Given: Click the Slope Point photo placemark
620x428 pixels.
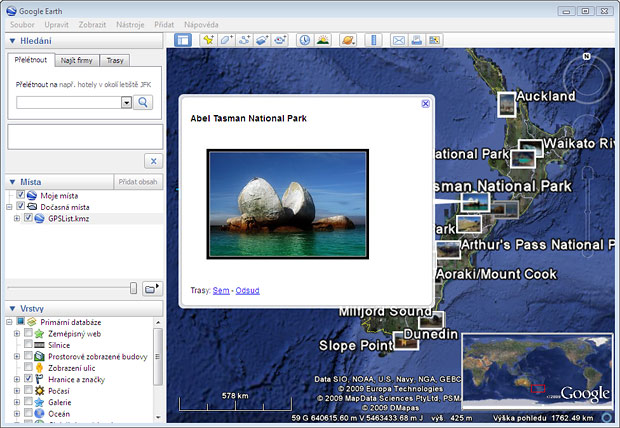Looking at the screenshot, I should (406, 341).
